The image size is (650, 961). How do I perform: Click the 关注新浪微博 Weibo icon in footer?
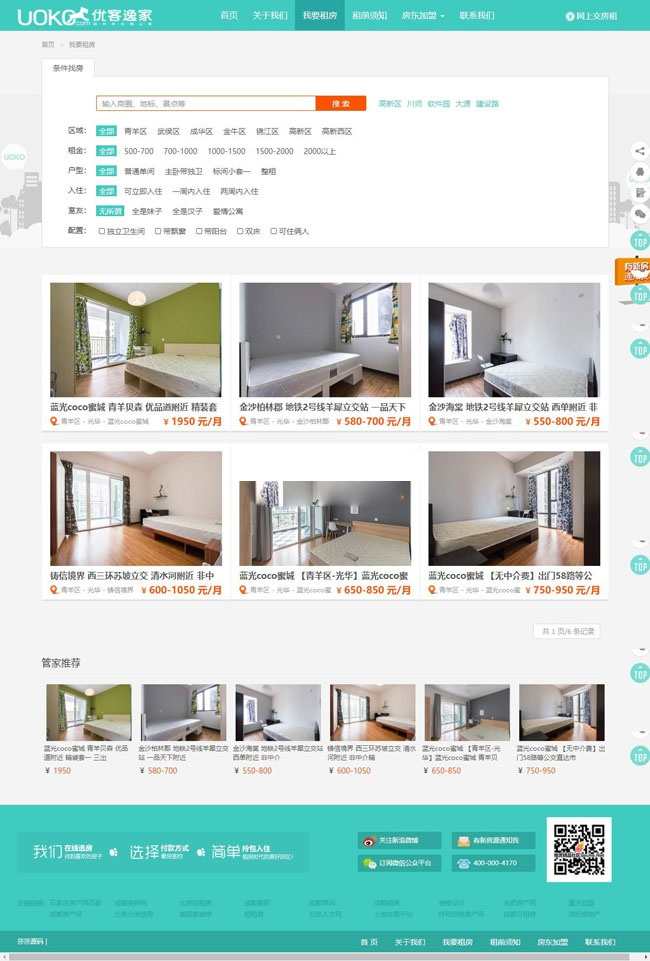point(369,840)
